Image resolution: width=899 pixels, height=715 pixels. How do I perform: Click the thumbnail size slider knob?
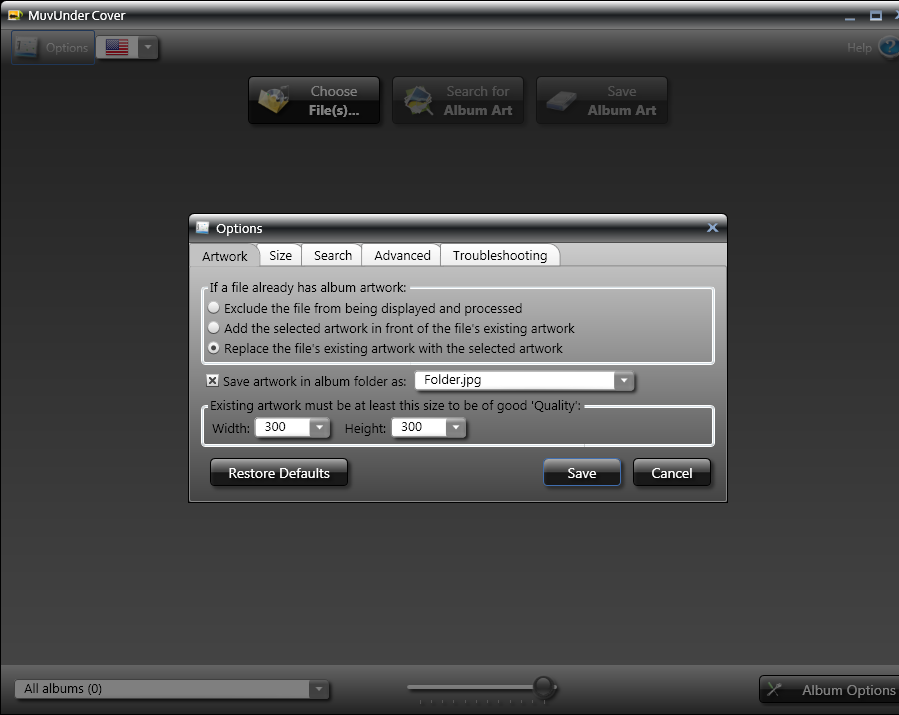pos(544,686)
